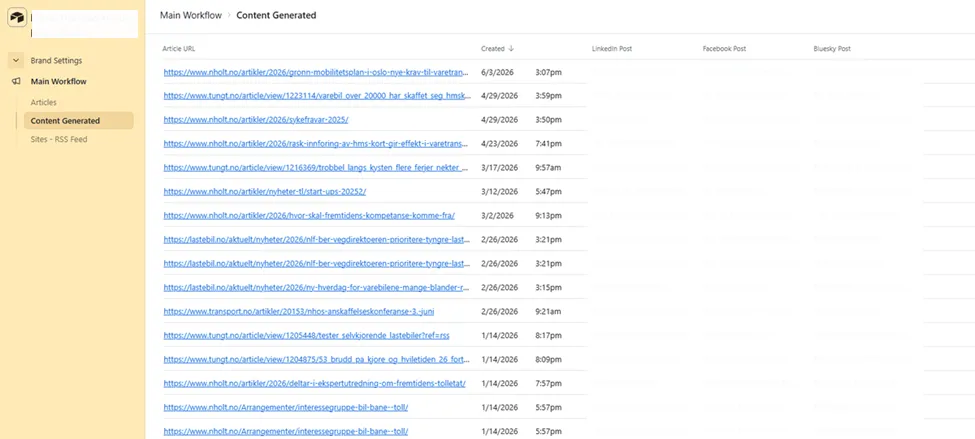Open Brand Settings in the sidebar
This screenshot has height=439, width=975.
click(x=56, y=60)
